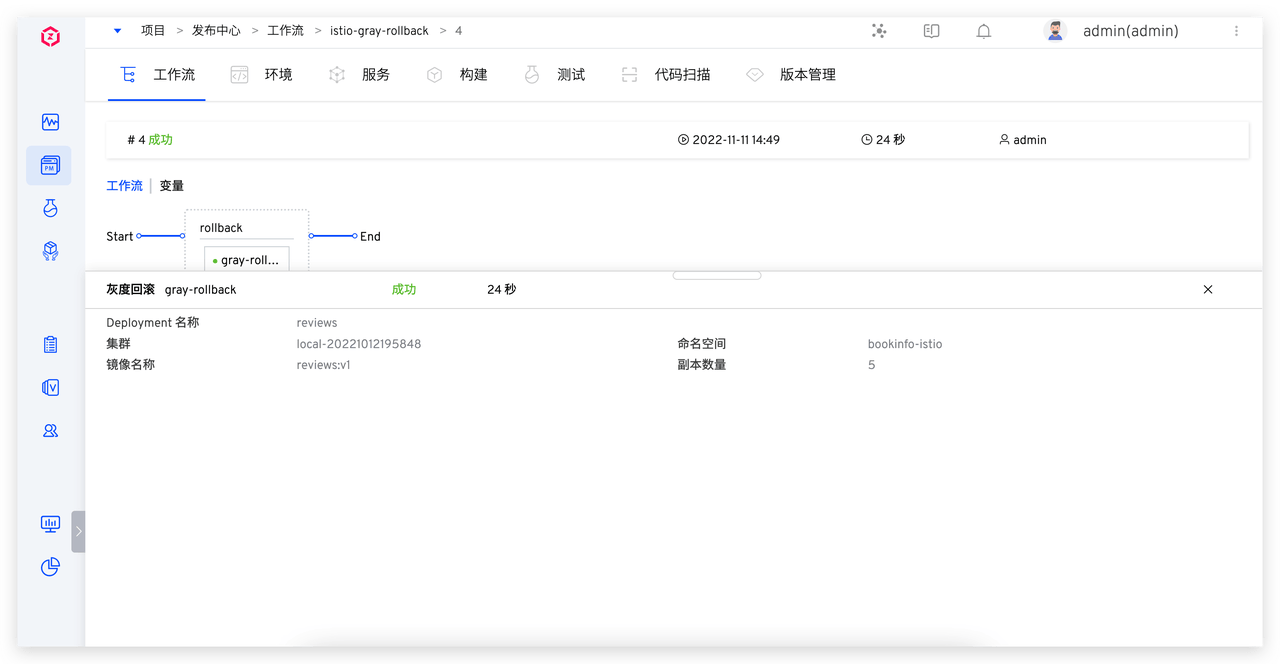
Task: Click the istio-gray-rollback breadcrumb link
Action: click(379, 31)
